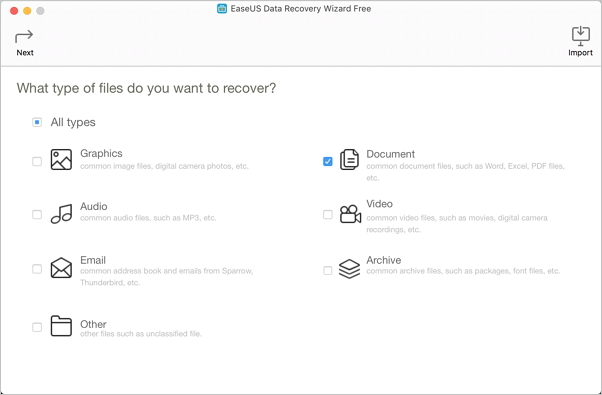Screen dimensions: 602x395
Task: Select the Graphics picture icon
Action: pyautogui.click(x=61, y=159)
